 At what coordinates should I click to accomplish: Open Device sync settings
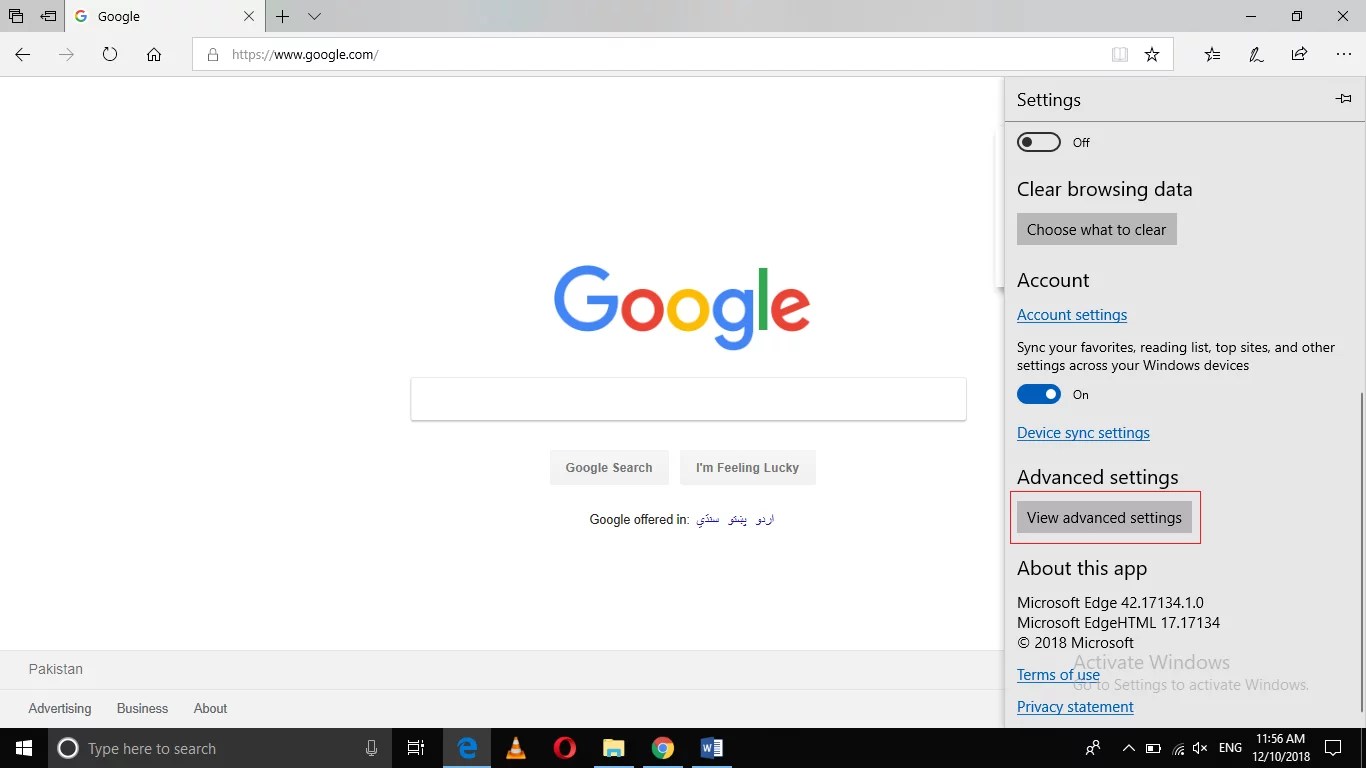[x=1083, y=432]
